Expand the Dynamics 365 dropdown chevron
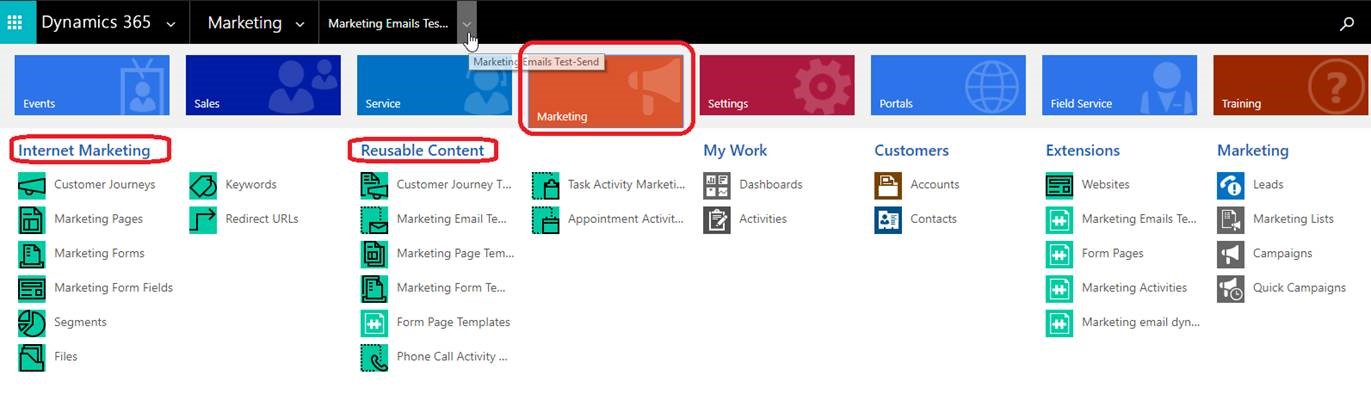The image size is (1371, 394). pos(171,24)
